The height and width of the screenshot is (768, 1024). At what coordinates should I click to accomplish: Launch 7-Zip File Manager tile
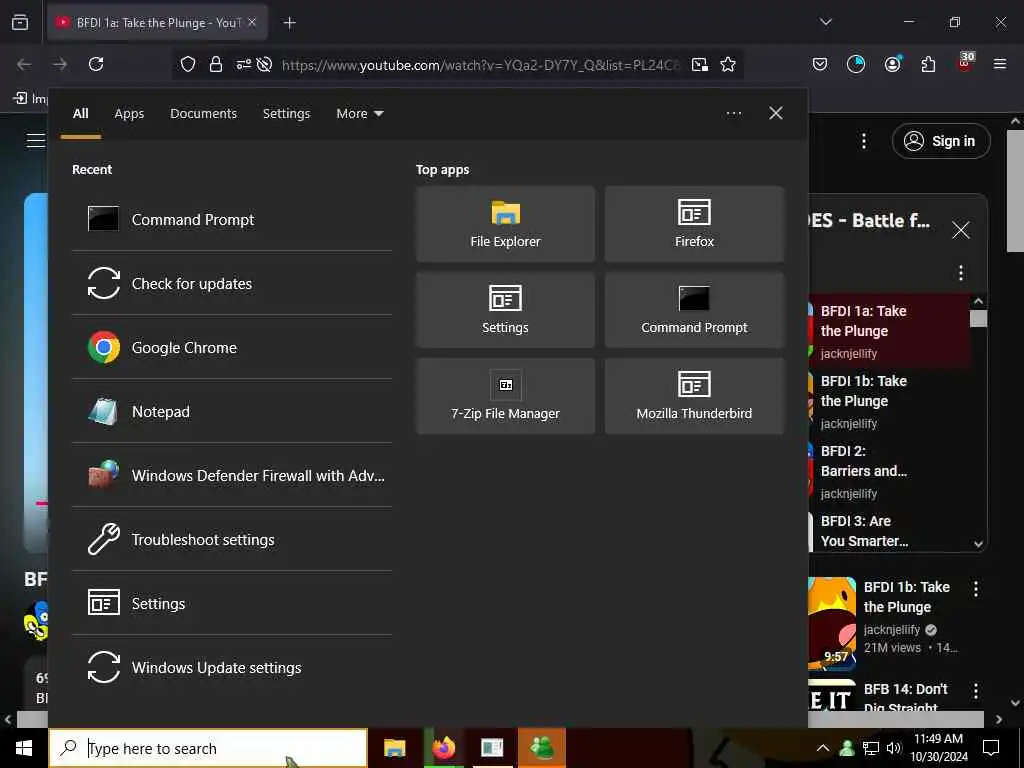click(505, 396)
